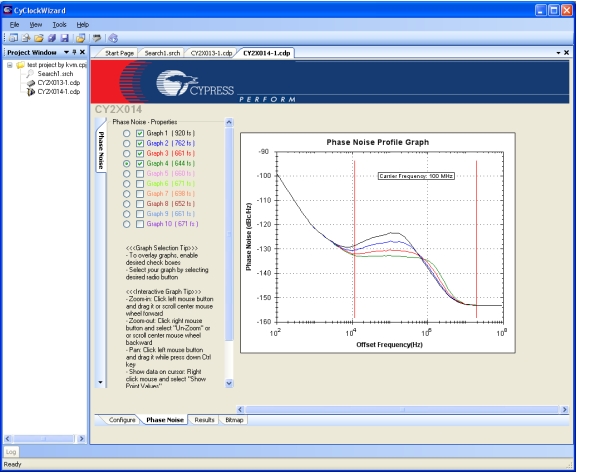The width and height of the screenshot is (600, 476).
Task: Select CY2X014-1.cdp in the project tree
Action: point(57,91)
